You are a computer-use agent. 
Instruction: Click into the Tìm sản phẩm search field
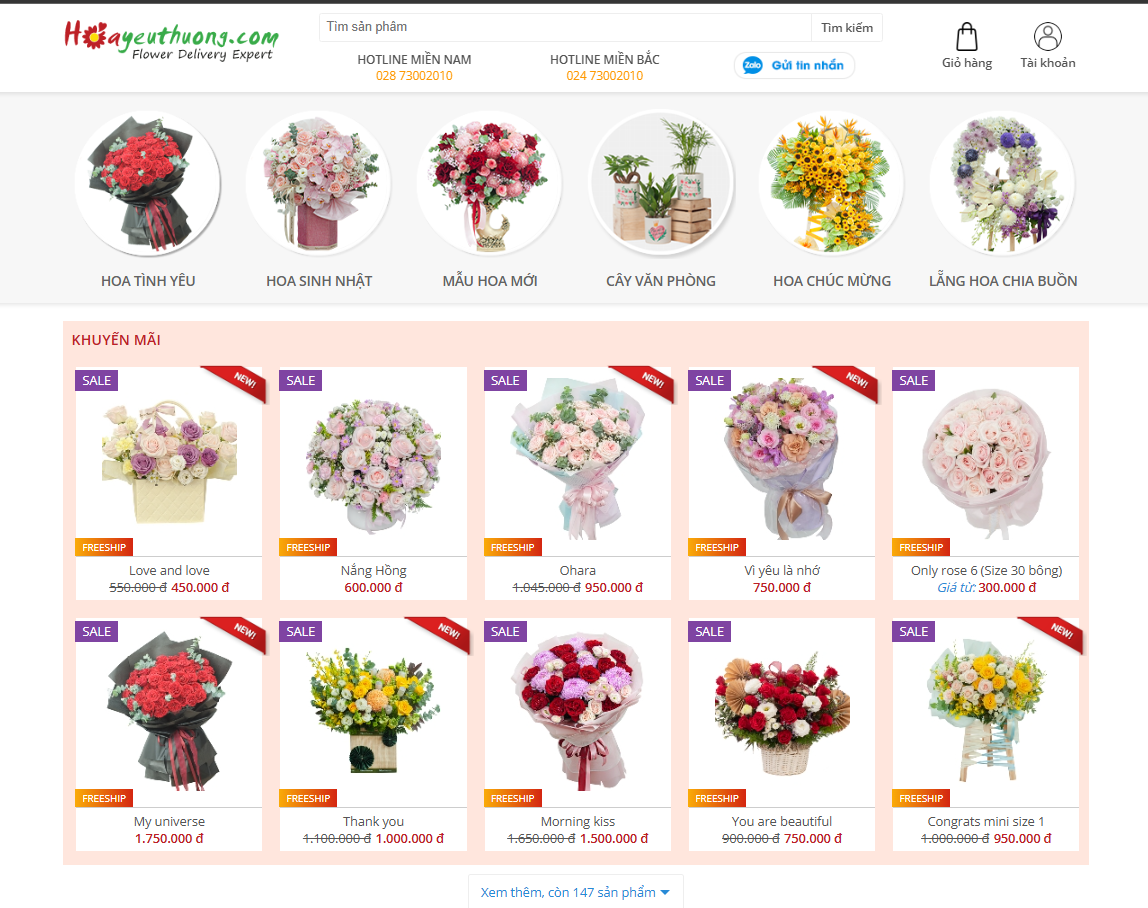tap(565, 27)
